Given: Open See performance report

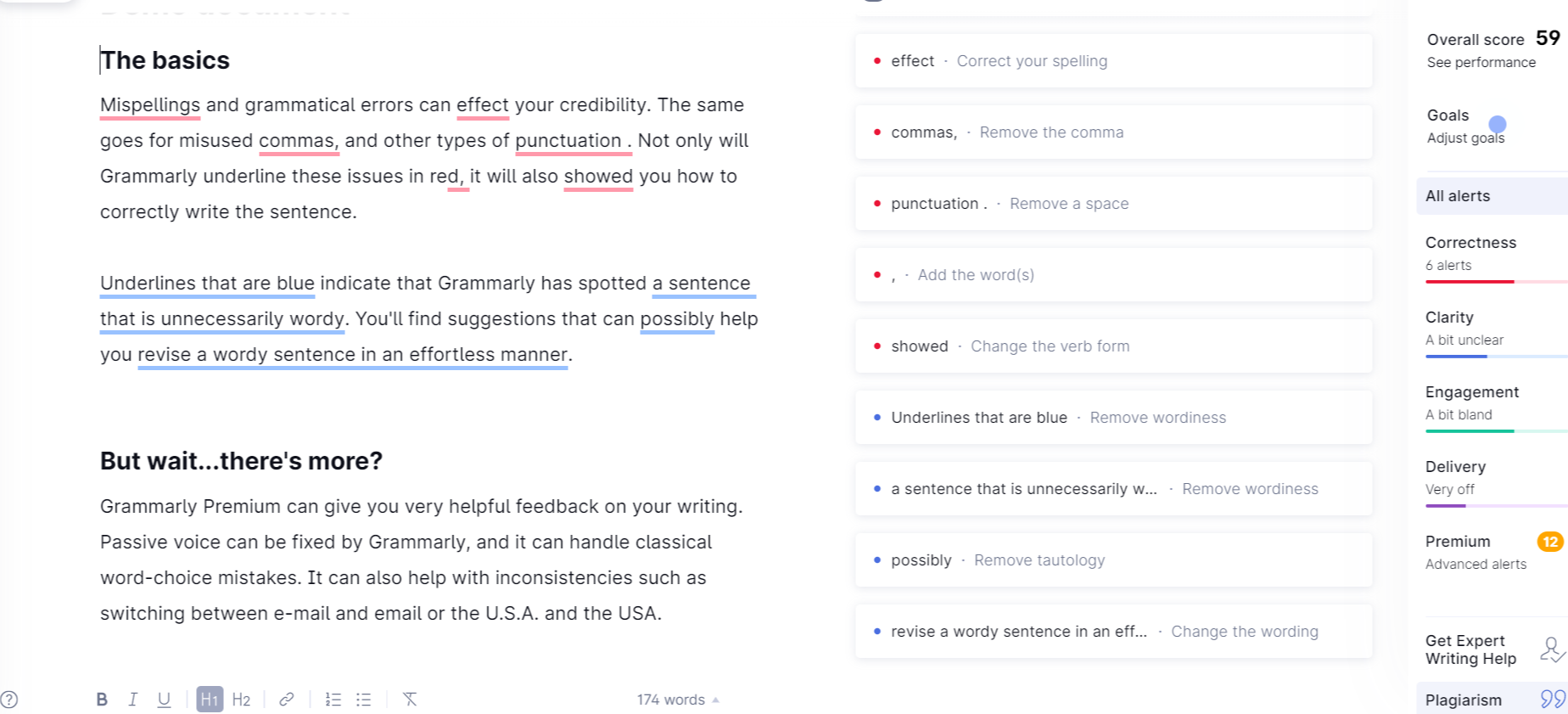Looking at the screenshot, I should pos(1480,62).
